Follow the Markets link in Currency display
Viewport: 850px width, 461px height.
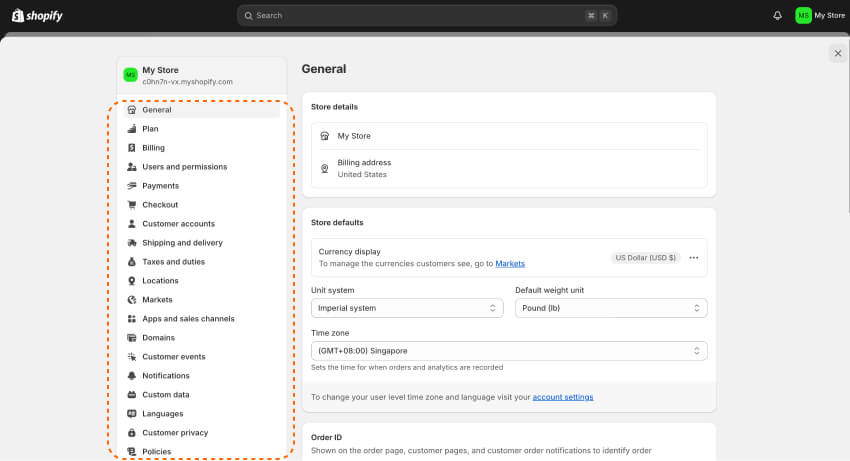point(510,264)
